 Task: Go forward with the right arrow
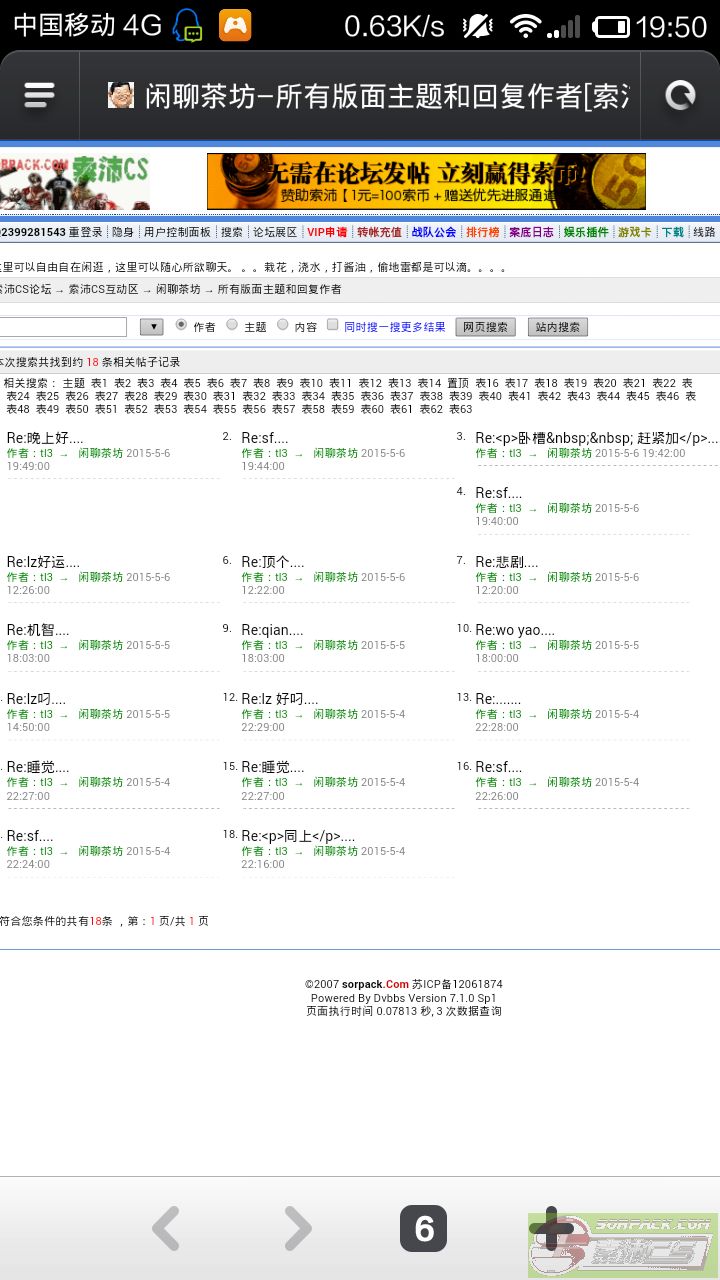coord(297,1229)
